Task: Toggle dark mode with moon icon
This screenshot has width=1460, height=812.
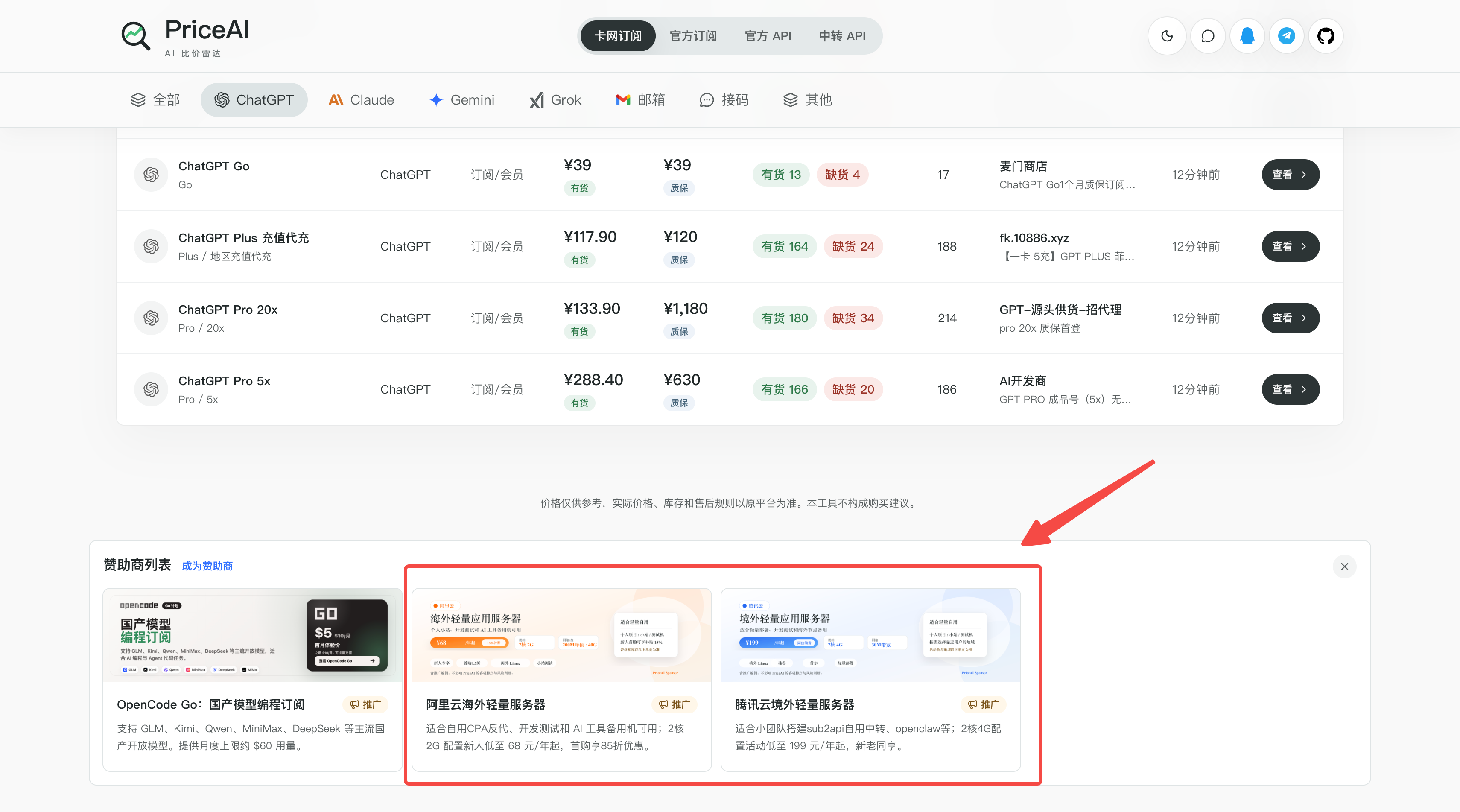Action: pyautogui.click(x=1167, y=36)
